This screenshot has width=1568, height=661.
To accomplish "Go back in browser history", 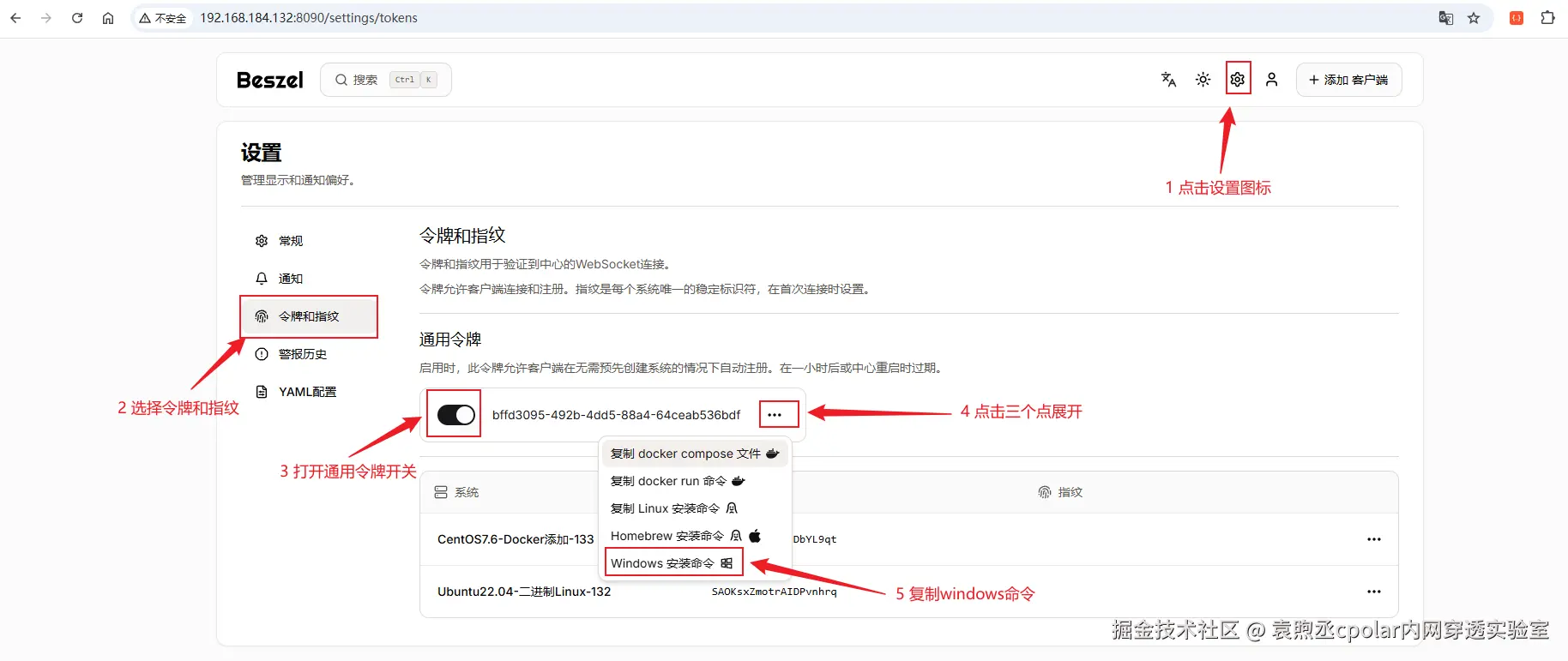I will [x=15, y=18].
